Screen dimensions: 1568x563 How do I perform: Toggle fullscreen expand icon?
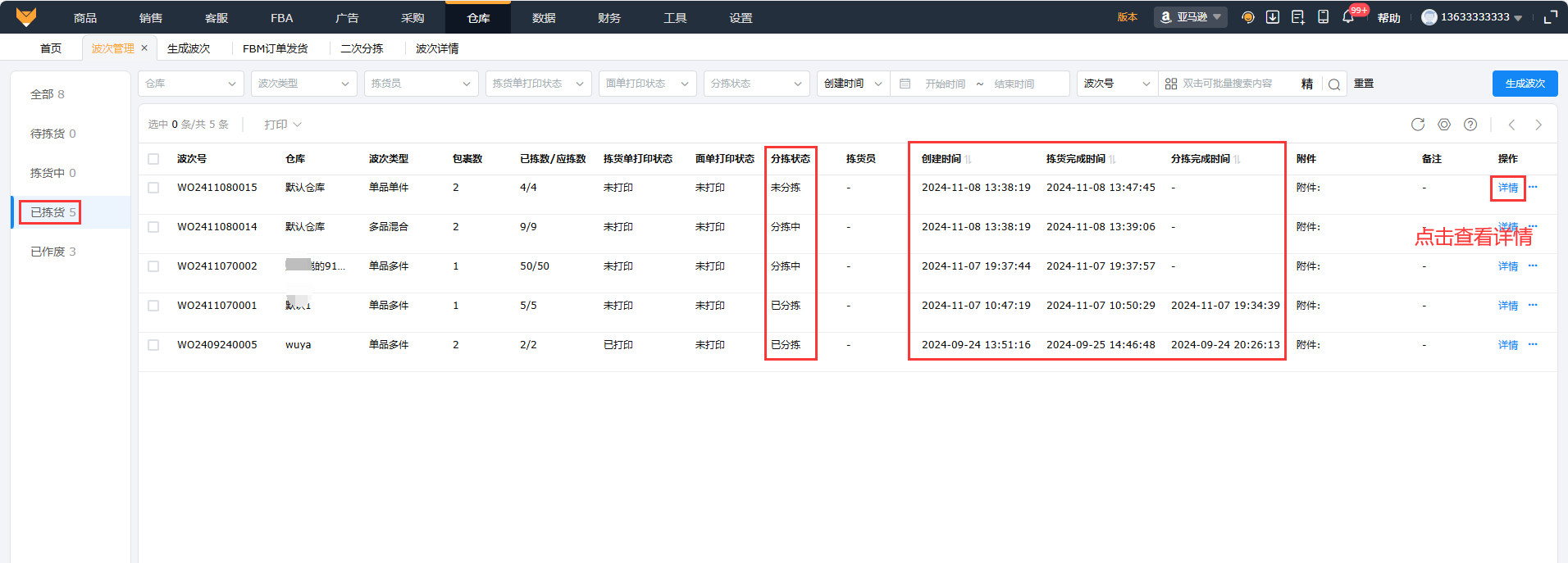[1550, 17]
